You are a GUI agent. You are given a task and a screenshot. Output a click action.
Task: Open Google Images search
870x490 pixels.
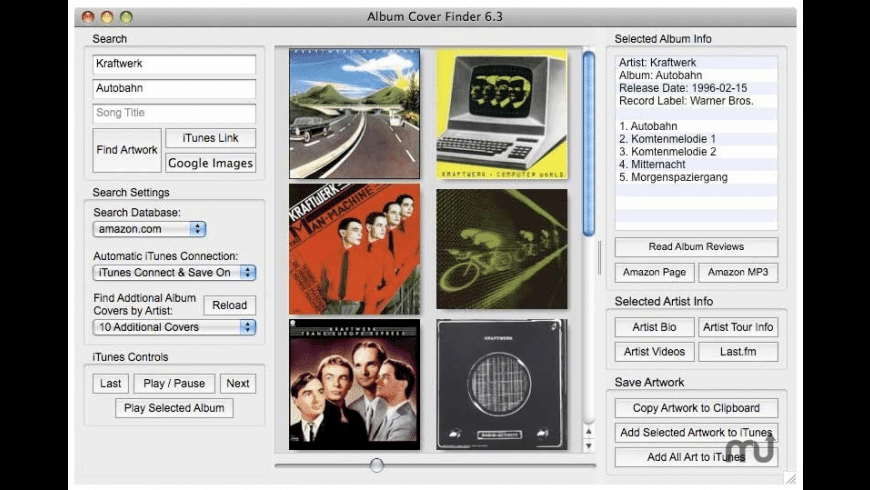(x=210, y=163)
